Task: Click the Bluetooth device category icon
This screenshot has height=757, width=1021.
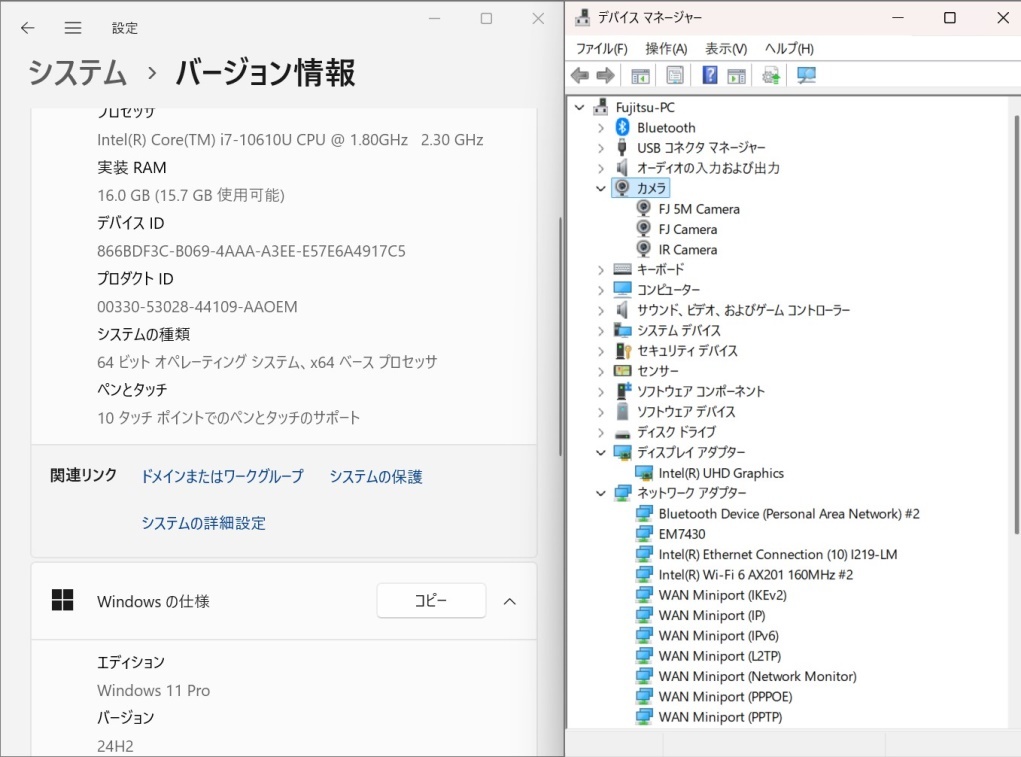Action: tap(621, 127)
